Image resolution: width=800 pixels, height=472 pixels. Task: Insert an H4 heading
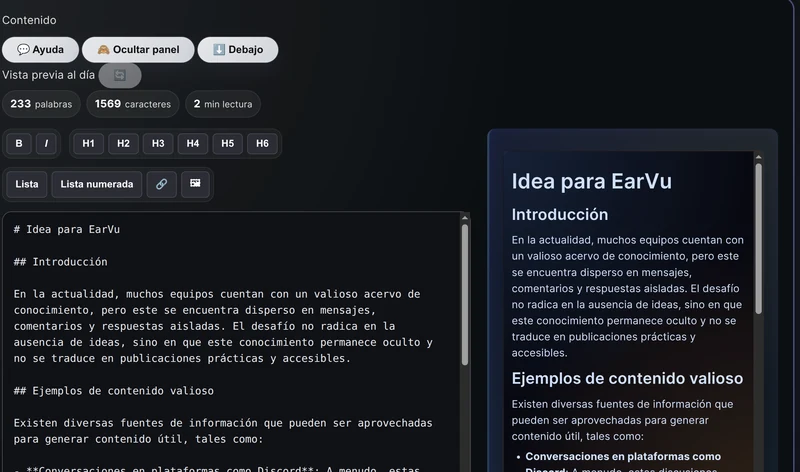193,143
